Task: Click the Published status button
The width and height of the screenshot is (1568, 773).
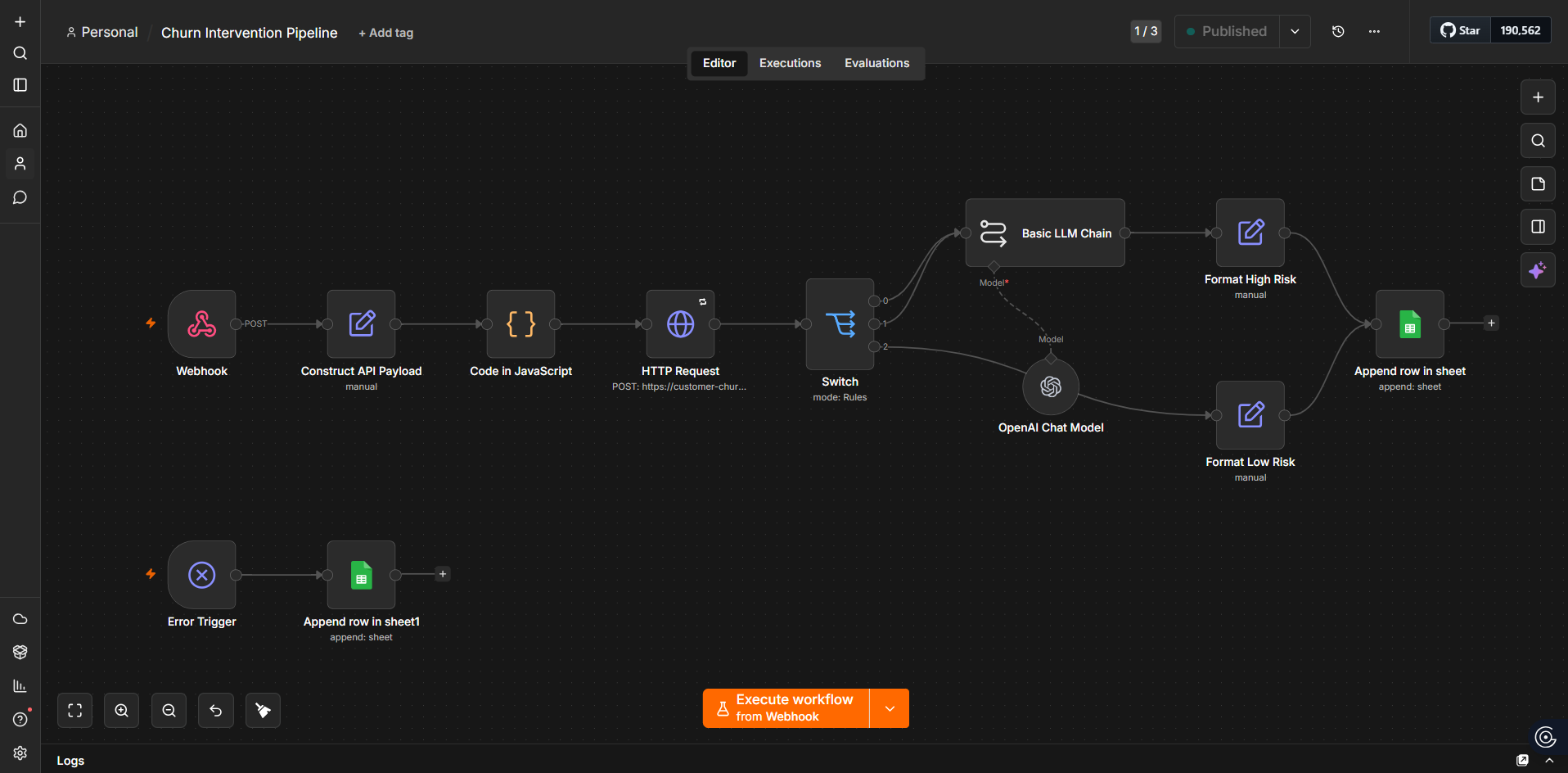Action: pyautogui.click(x=1227, y=31)
